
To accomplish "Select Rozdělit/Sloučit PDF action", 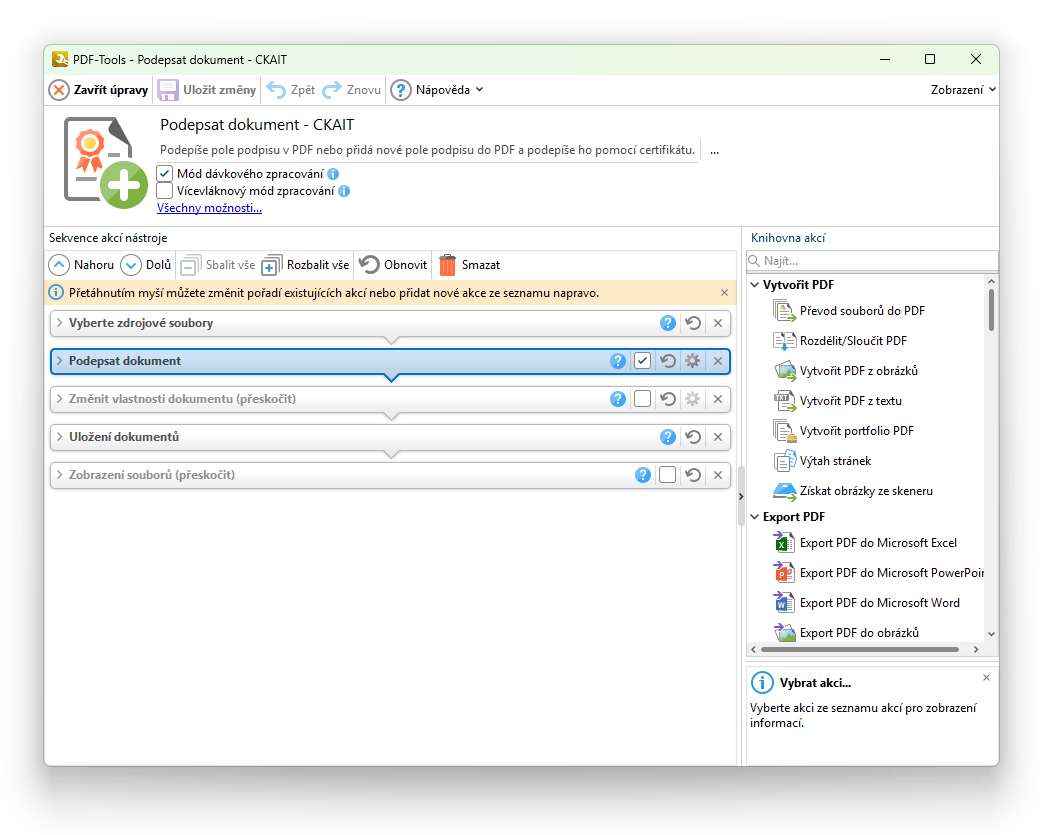I will [x=840, y=341].
